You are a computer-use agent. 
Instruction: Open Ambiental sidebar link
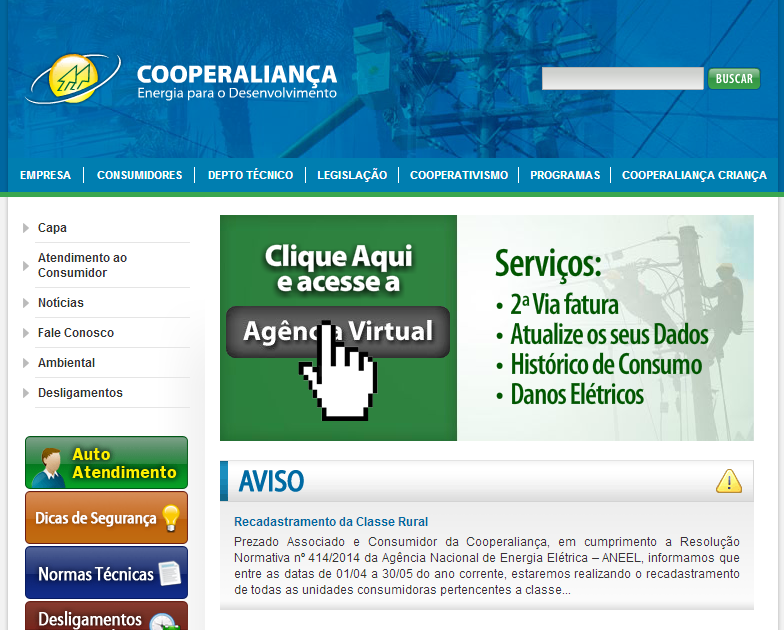[x=66, y=363]
